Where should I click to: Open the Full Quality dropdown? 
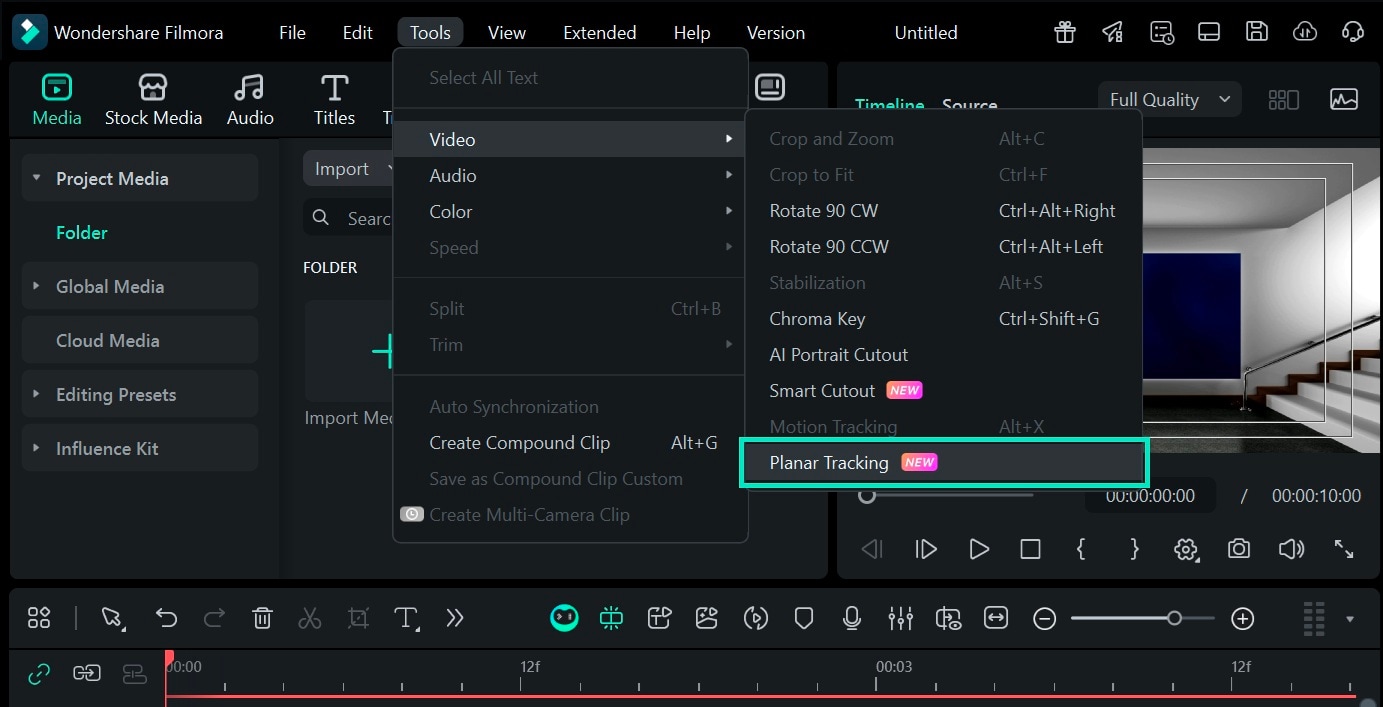tap(1169, 99)
